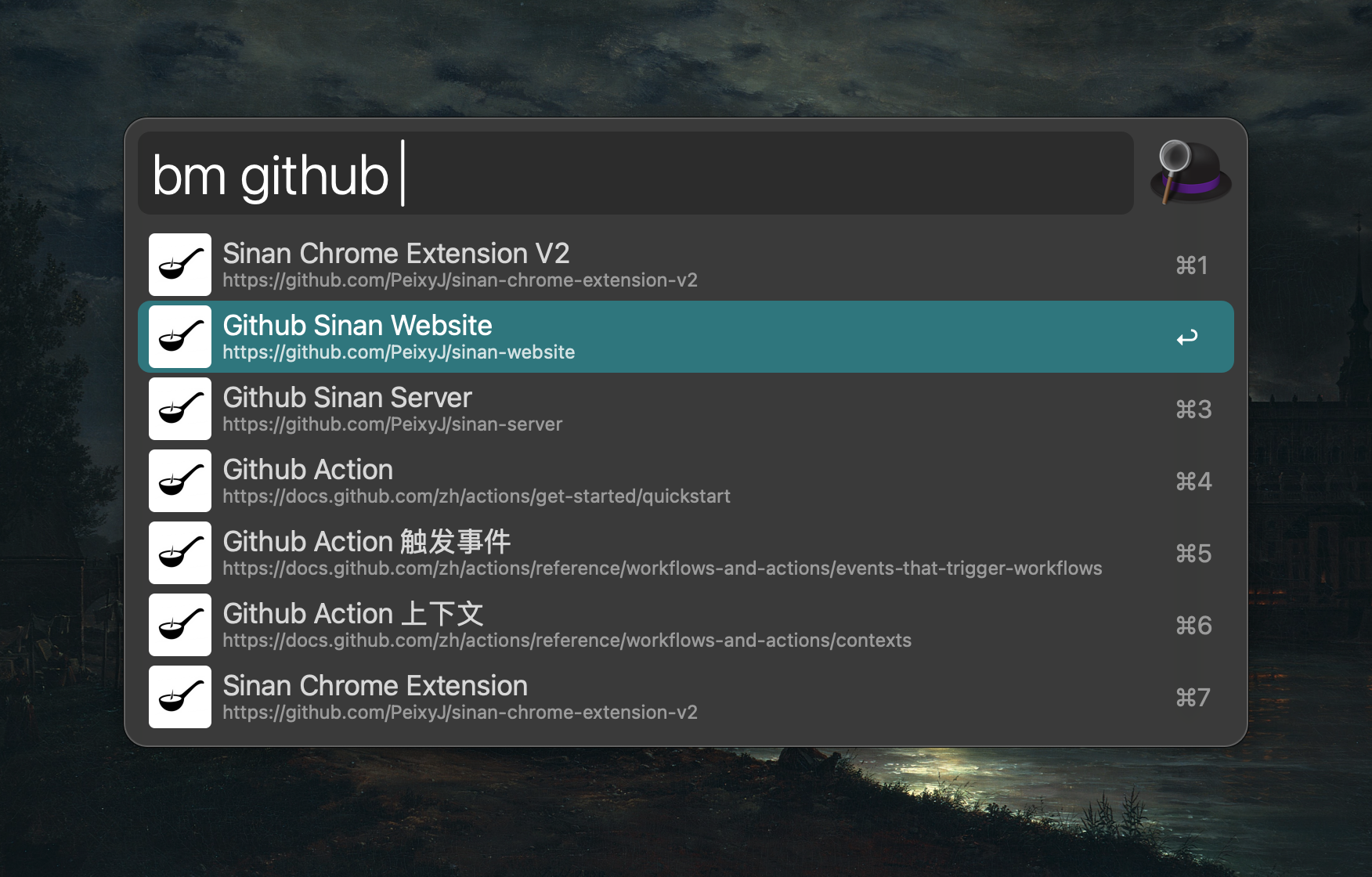Click the return arrow on highlighted row

1187,337
